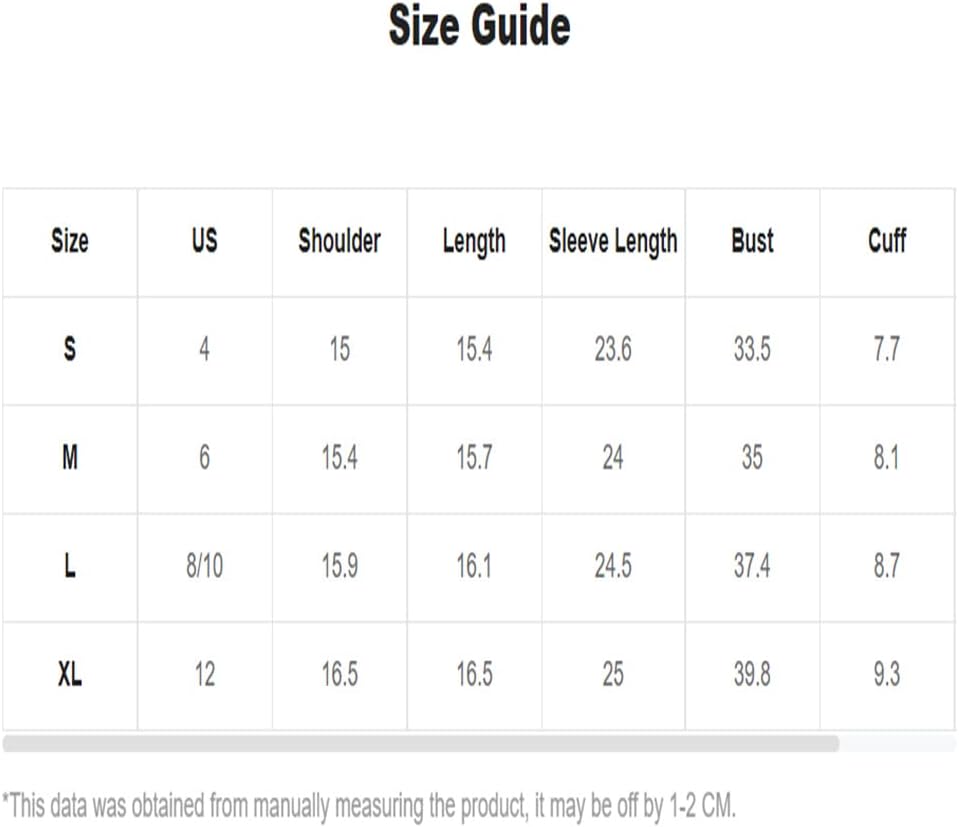959x827 pixels.
Task: Click the 9.3 cuff value cell
Action: coord(887,675)
